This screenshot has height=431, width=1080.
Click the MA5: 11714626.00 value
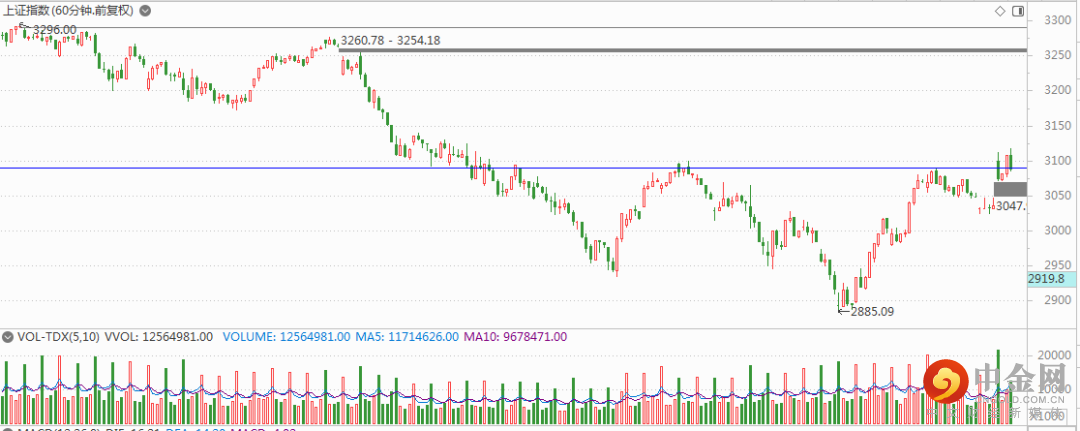[x=407, y=337]
